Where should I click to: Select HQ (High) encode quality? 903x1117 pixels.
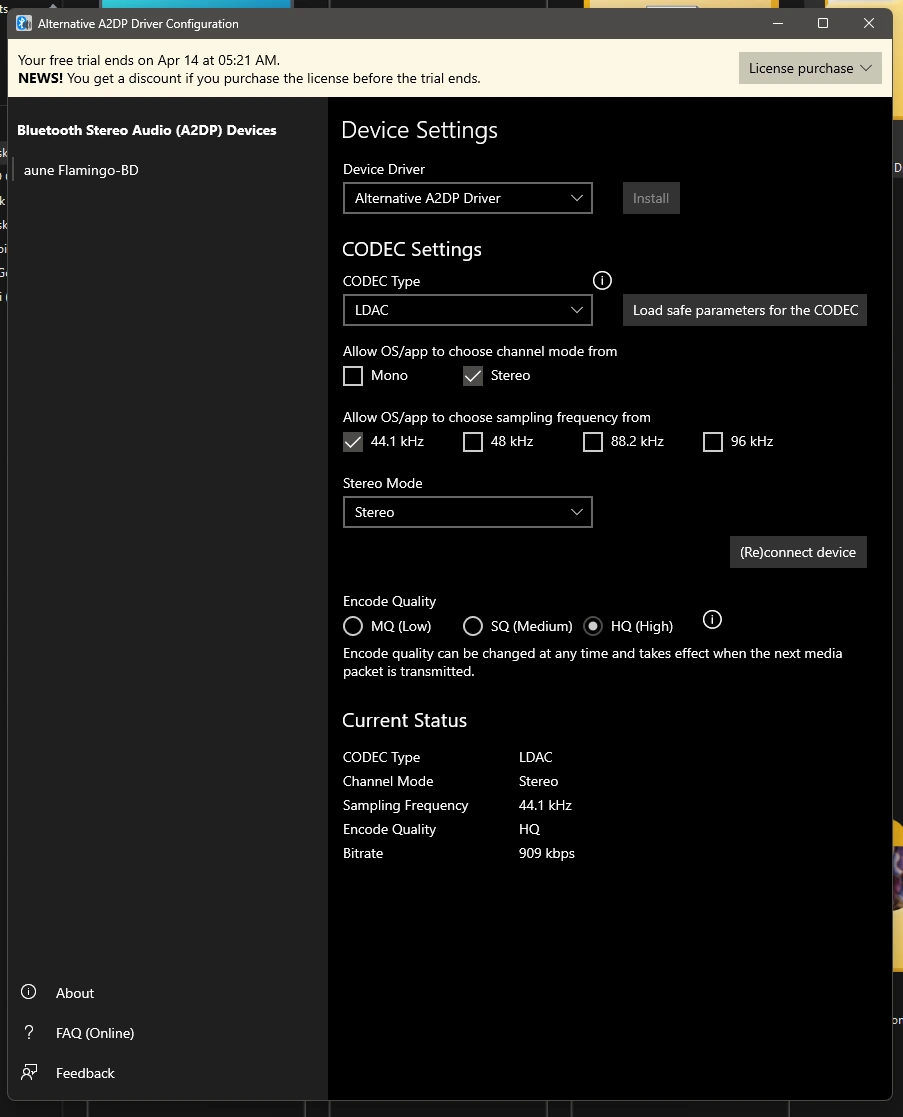[x=593, y=626]
